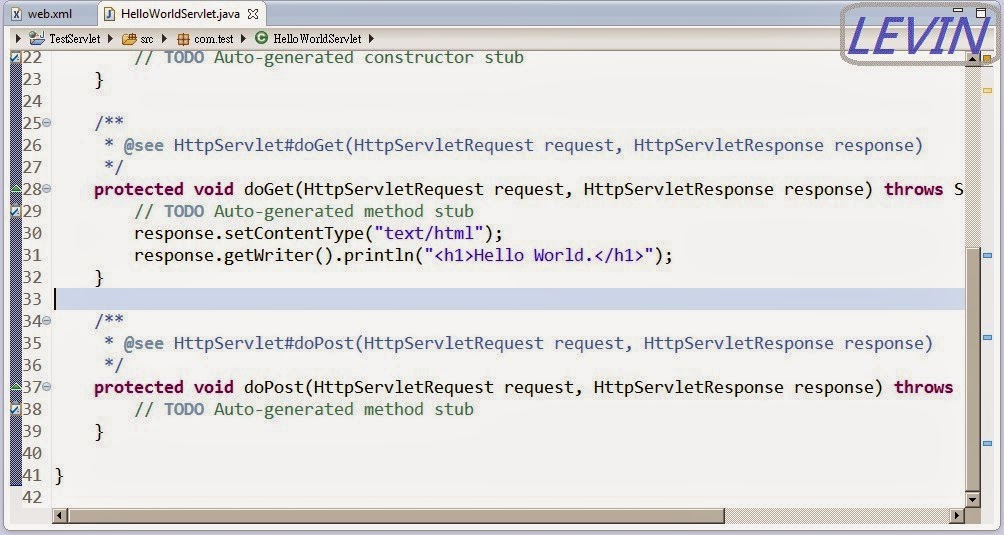The image size is (1004, 535).
Task: Collapse the doPost method at line 37
Action: coord(47,387)
